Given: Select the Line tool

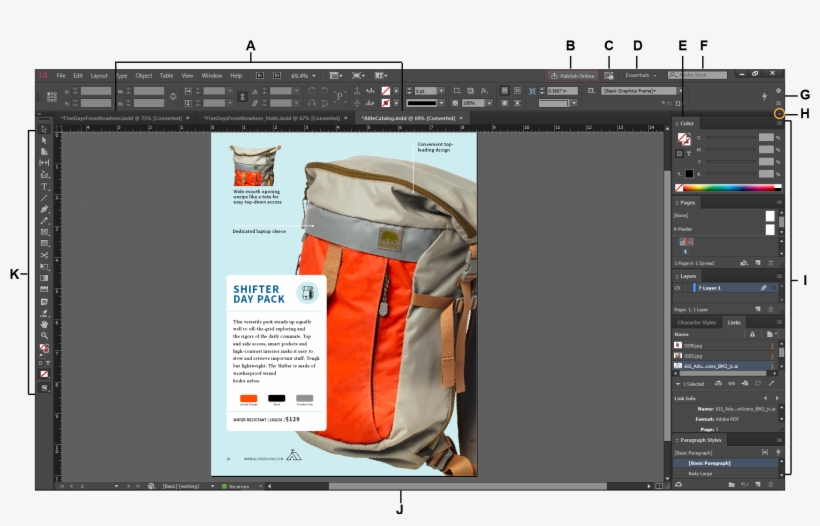Looking at the screenshot, I should click(44, 198).
